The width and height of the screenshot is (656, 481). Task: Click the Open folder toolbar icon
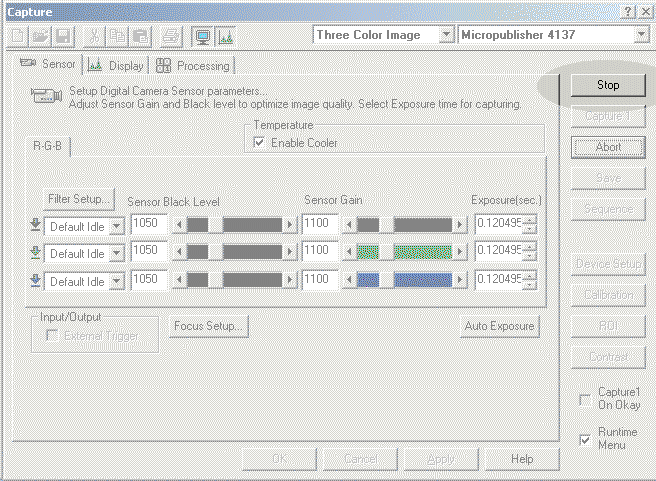coord(39,35)
